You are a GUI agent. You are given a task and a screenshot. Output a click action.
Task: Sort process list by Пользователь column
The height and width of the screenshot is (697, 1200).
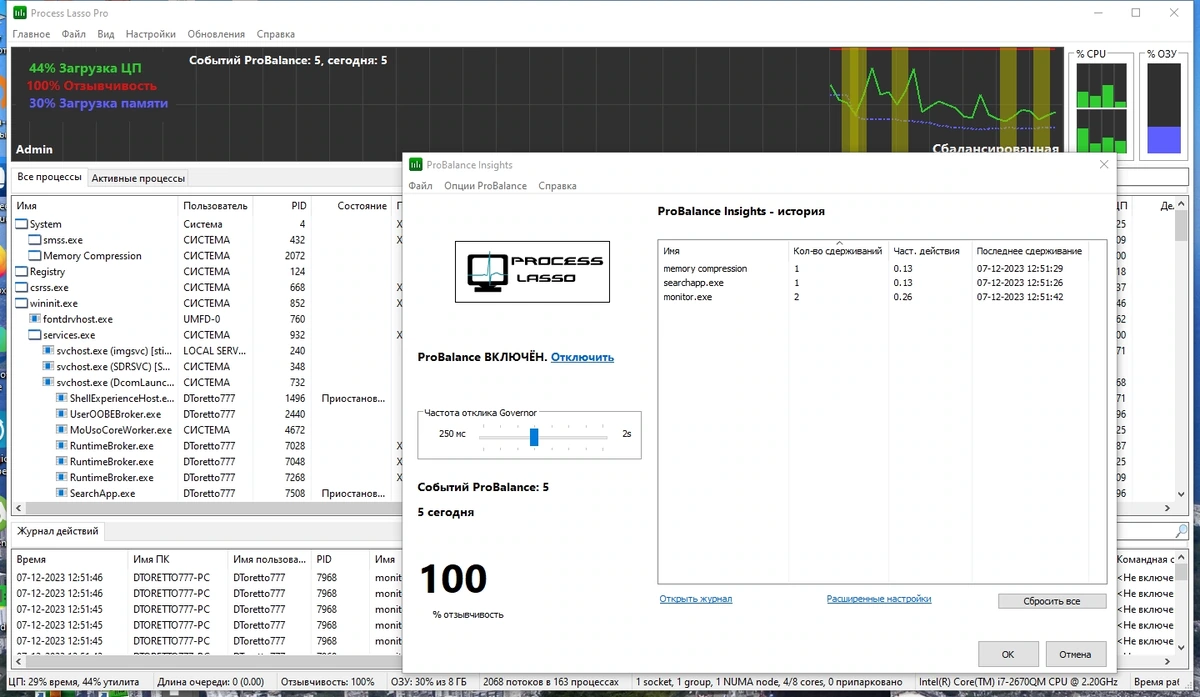pyautogui.click(x=215, y=205)
